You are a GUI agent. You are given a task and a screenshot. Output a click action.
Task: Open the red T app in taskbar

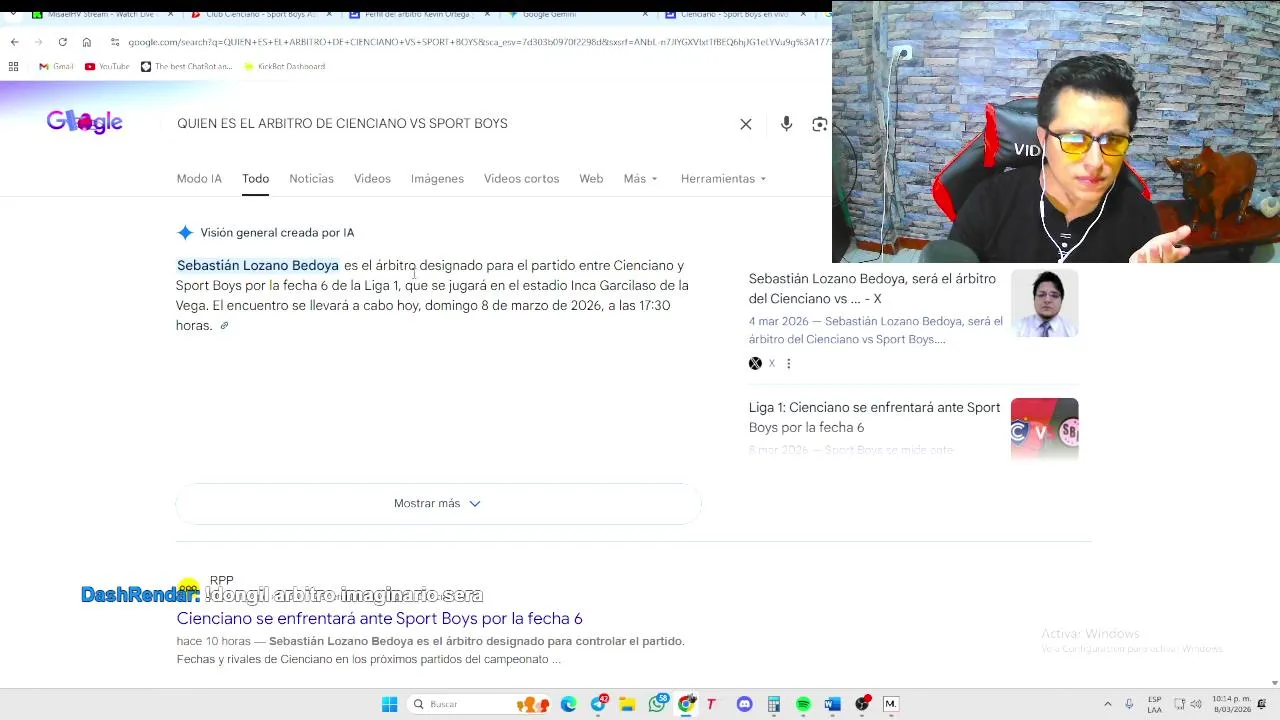(x=711, y=704)
